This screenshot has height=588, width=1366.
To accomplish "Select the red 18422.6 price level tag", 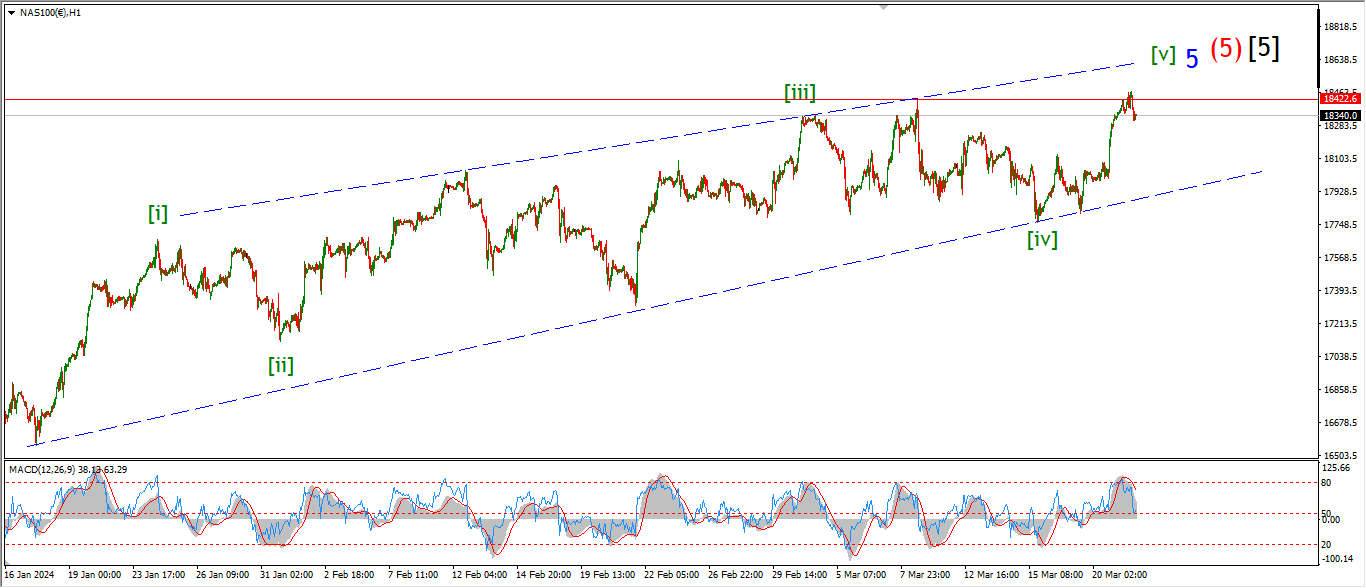I will tap(1339, 99).
